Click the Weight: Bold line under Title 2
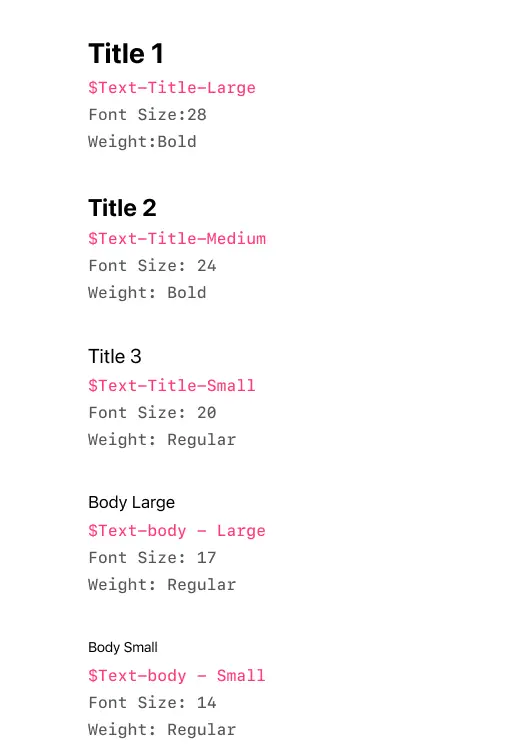This screenshot has width=529, height=750. (147, 292)
